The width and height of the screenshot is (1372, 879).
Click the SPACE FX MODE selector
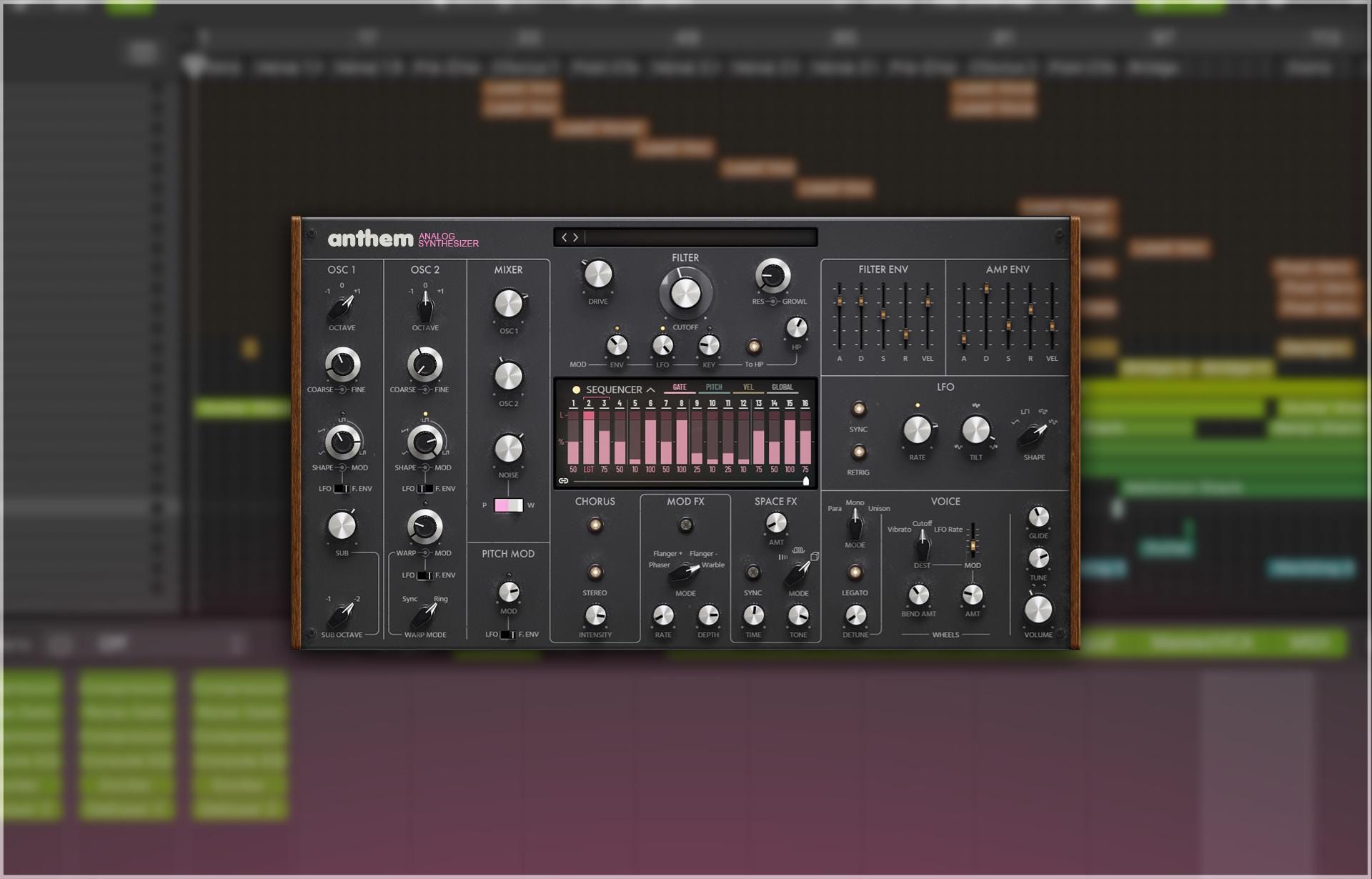tap(798, 573)
